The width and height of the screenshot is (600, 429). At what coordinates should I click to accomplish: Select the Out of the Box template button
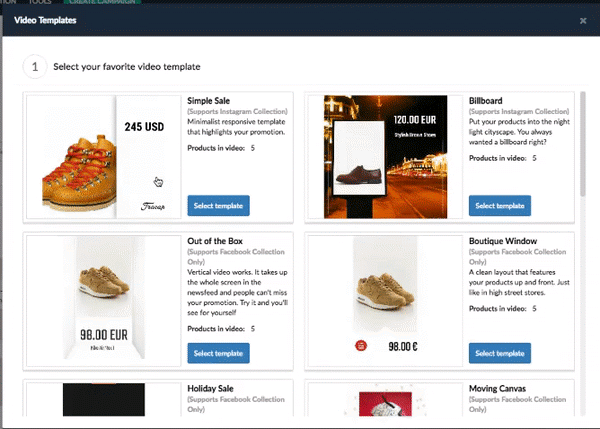pyautogui.click(x=218, y=353)
